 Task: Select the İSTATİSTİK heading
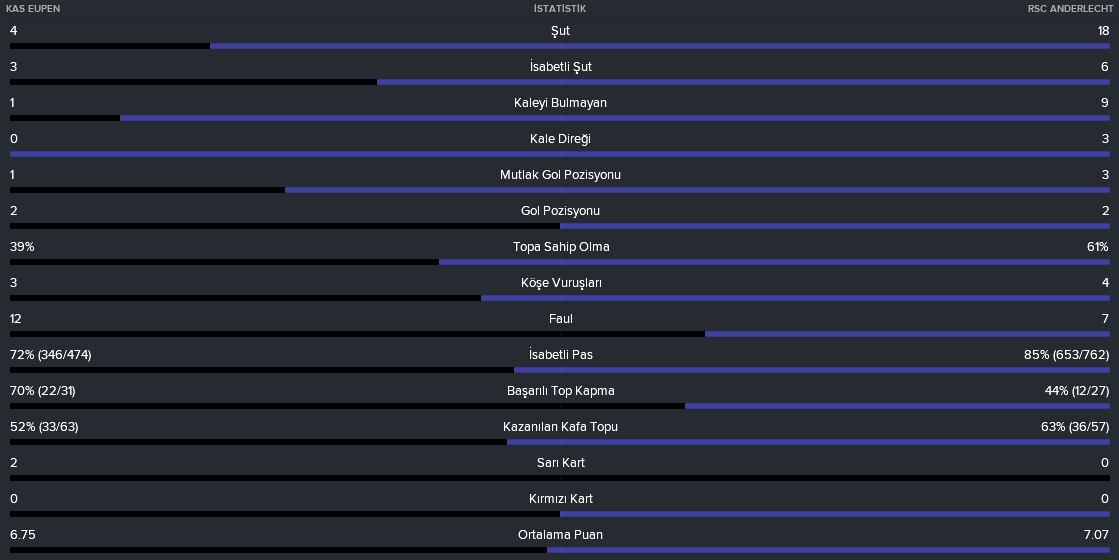pos(560,9)
